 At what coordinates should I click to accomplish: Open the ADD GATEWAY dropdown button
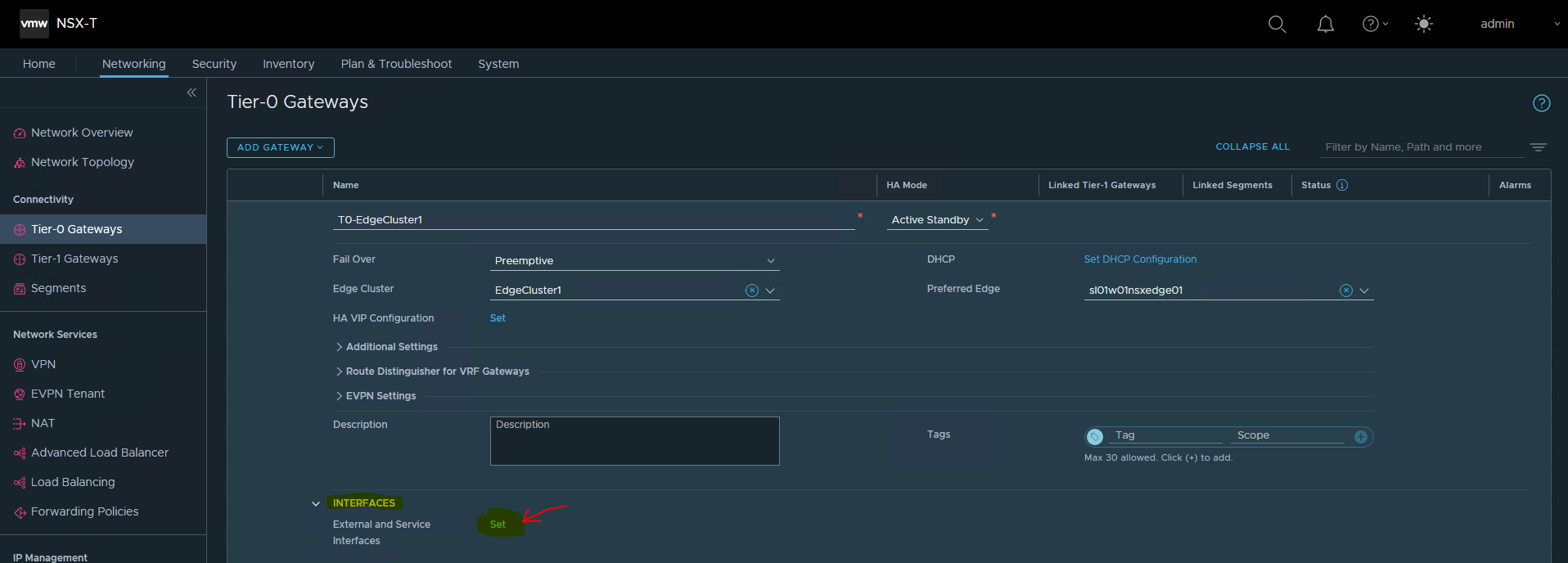[281, 147]
